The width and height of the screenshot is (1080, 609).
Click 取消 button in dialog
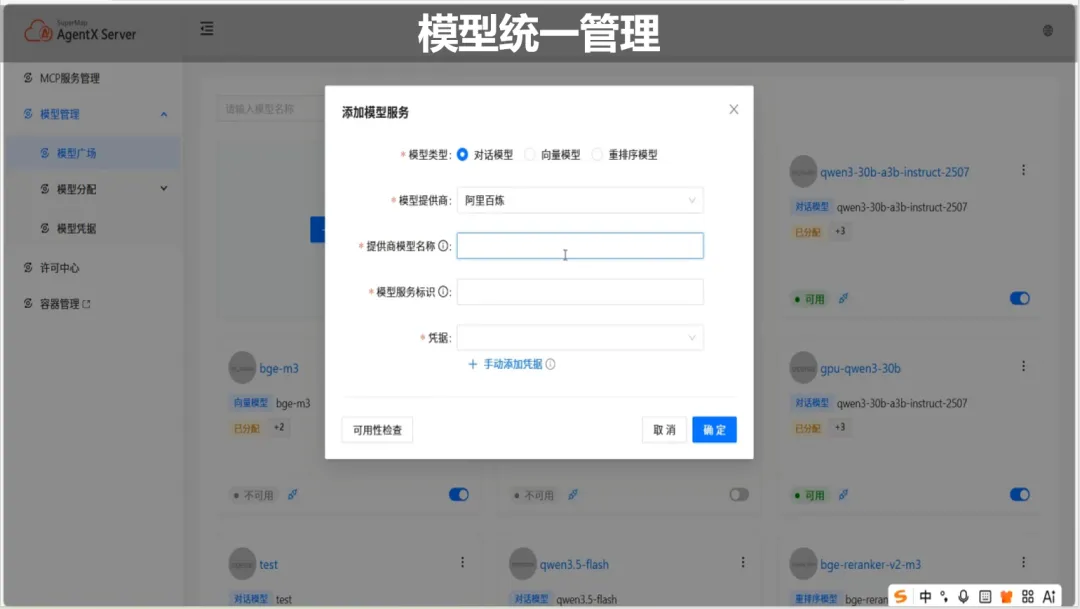[664, 430]
